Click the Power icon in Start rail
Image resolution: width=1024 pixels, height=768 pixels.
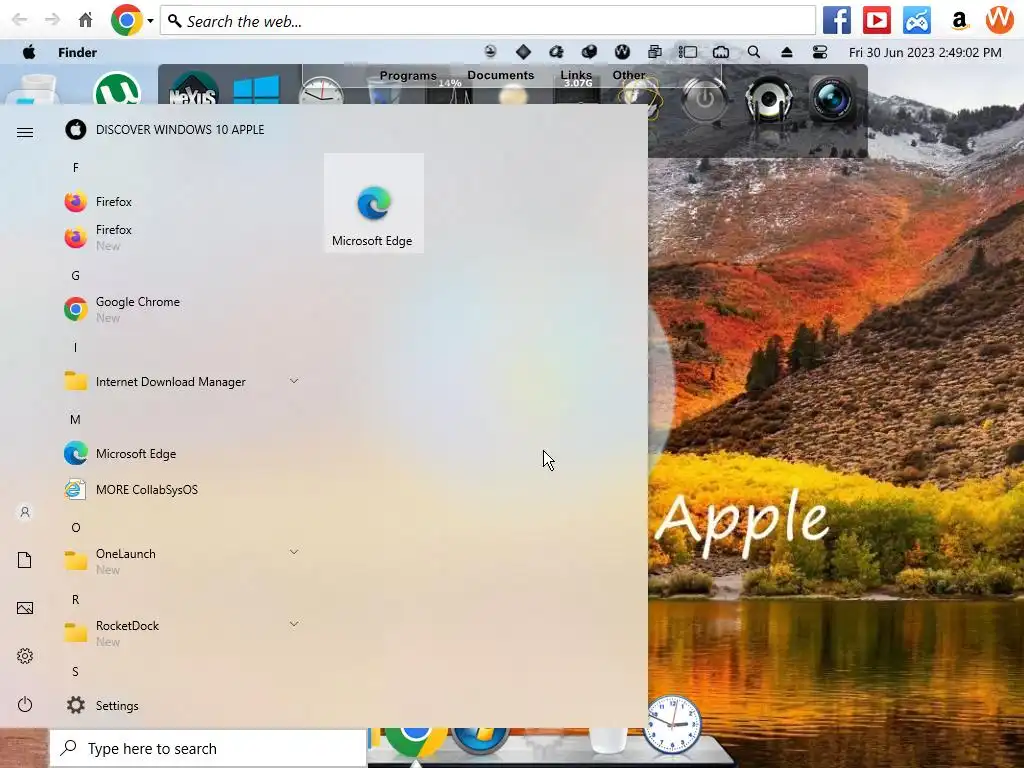25,704
